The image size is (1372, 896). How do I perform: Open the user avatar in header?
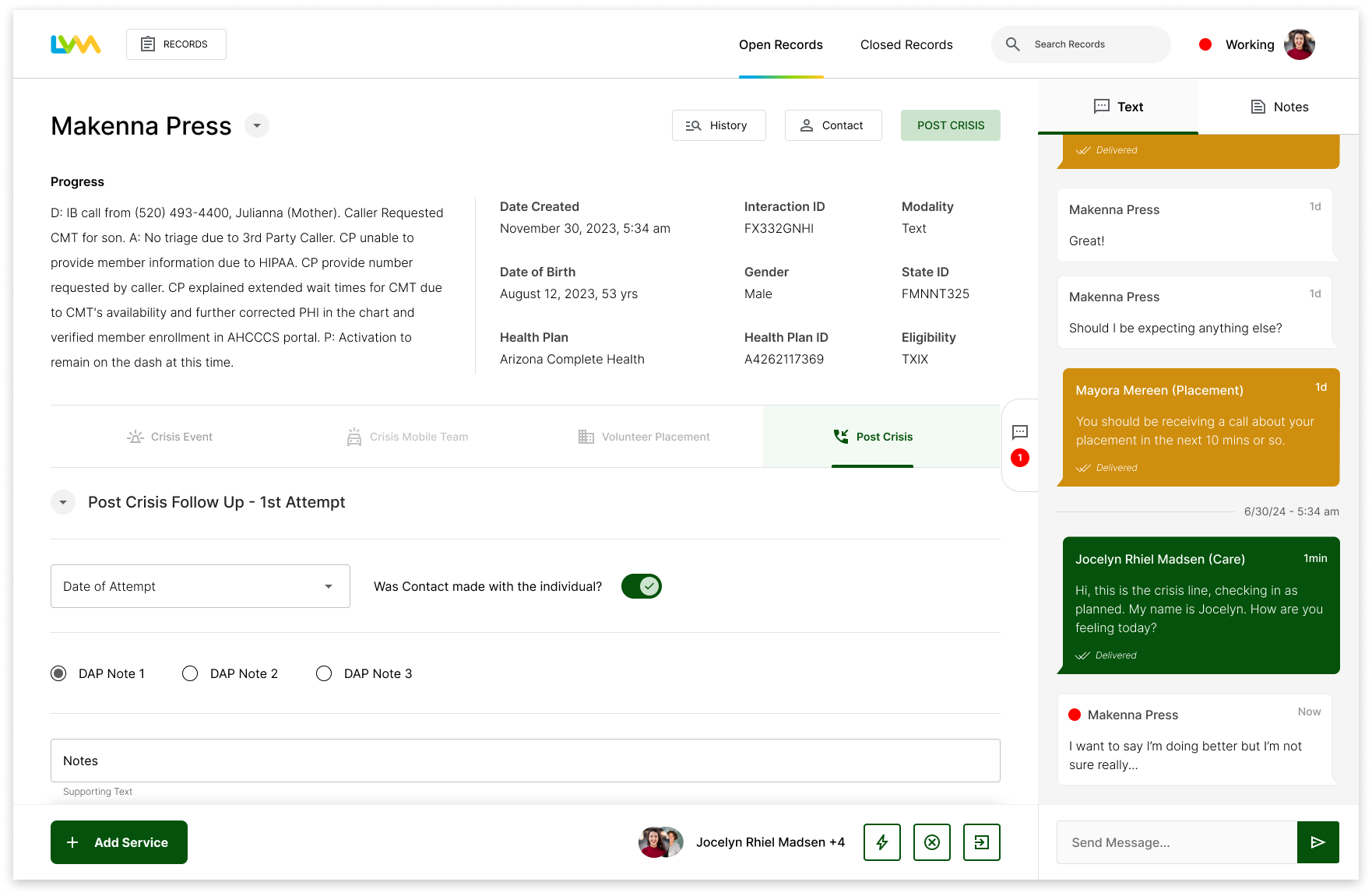tap(1300, 44)
